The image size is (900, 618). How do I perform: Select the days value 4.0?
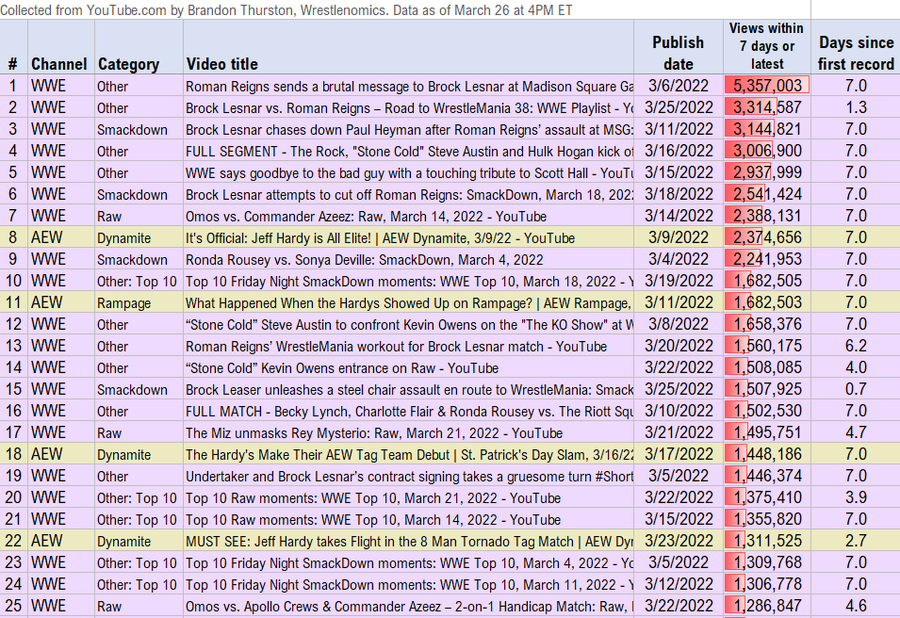tap(856, 368)
